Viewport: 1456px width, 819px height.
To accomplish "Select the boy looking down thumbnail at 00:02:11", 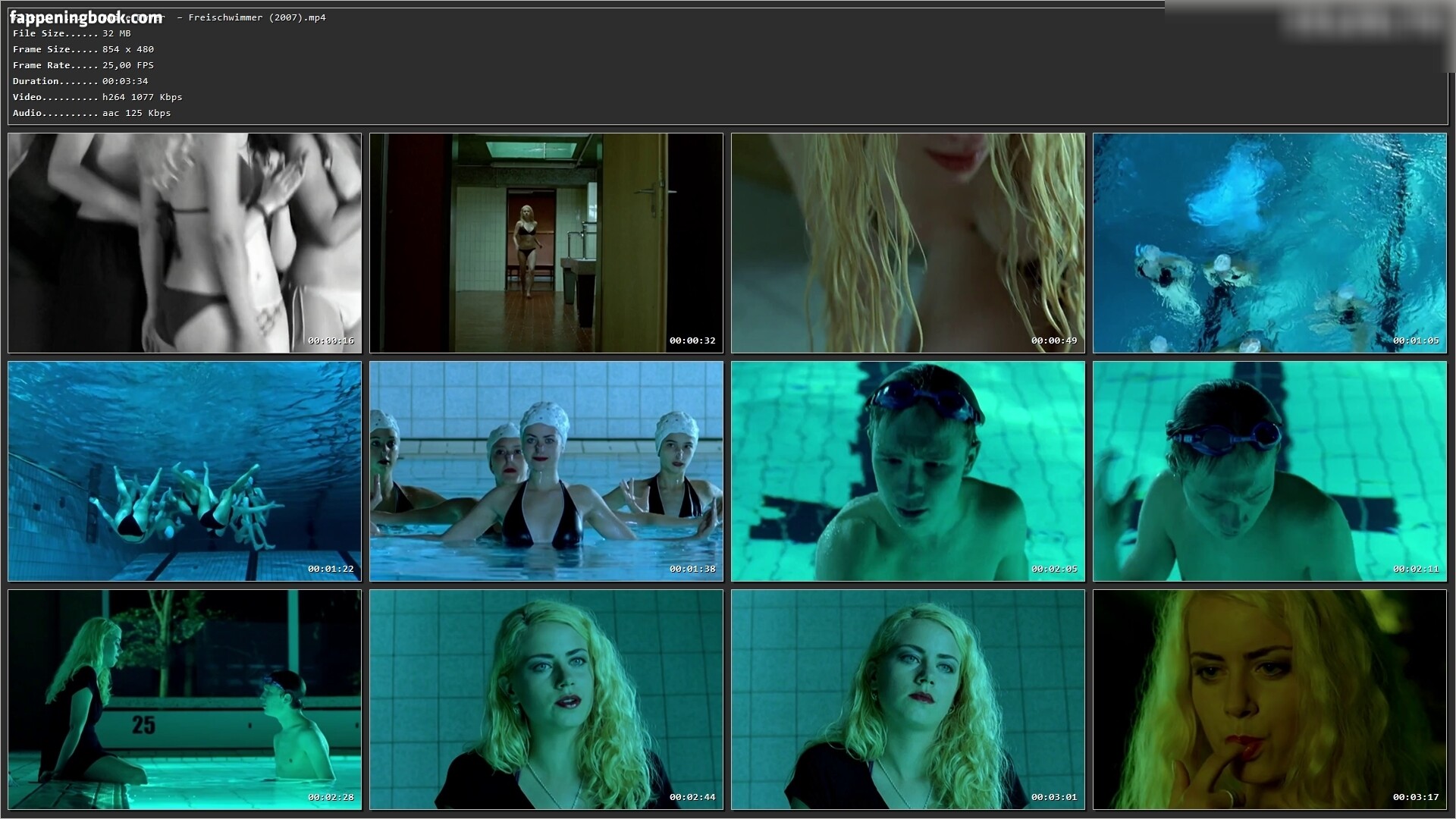I will 1269,471.
